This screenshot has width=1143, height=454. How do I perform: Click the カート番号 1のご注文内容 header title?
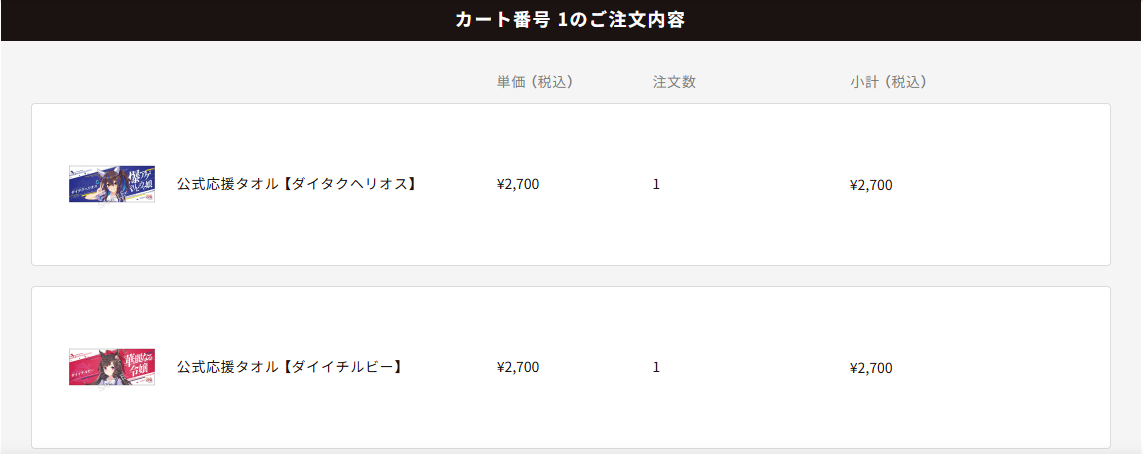point(570,20)
